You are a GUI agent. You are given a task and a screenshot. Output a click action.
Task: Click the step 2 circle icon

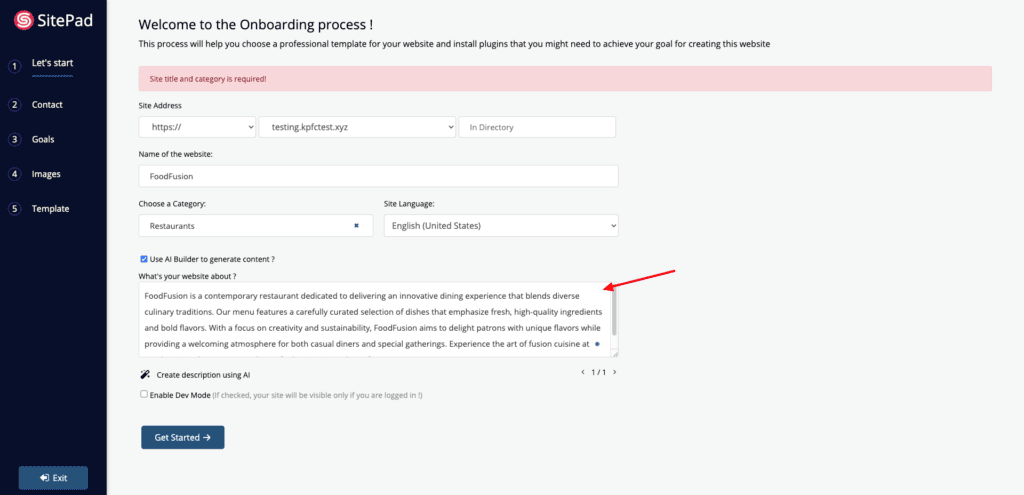point(14,105)
